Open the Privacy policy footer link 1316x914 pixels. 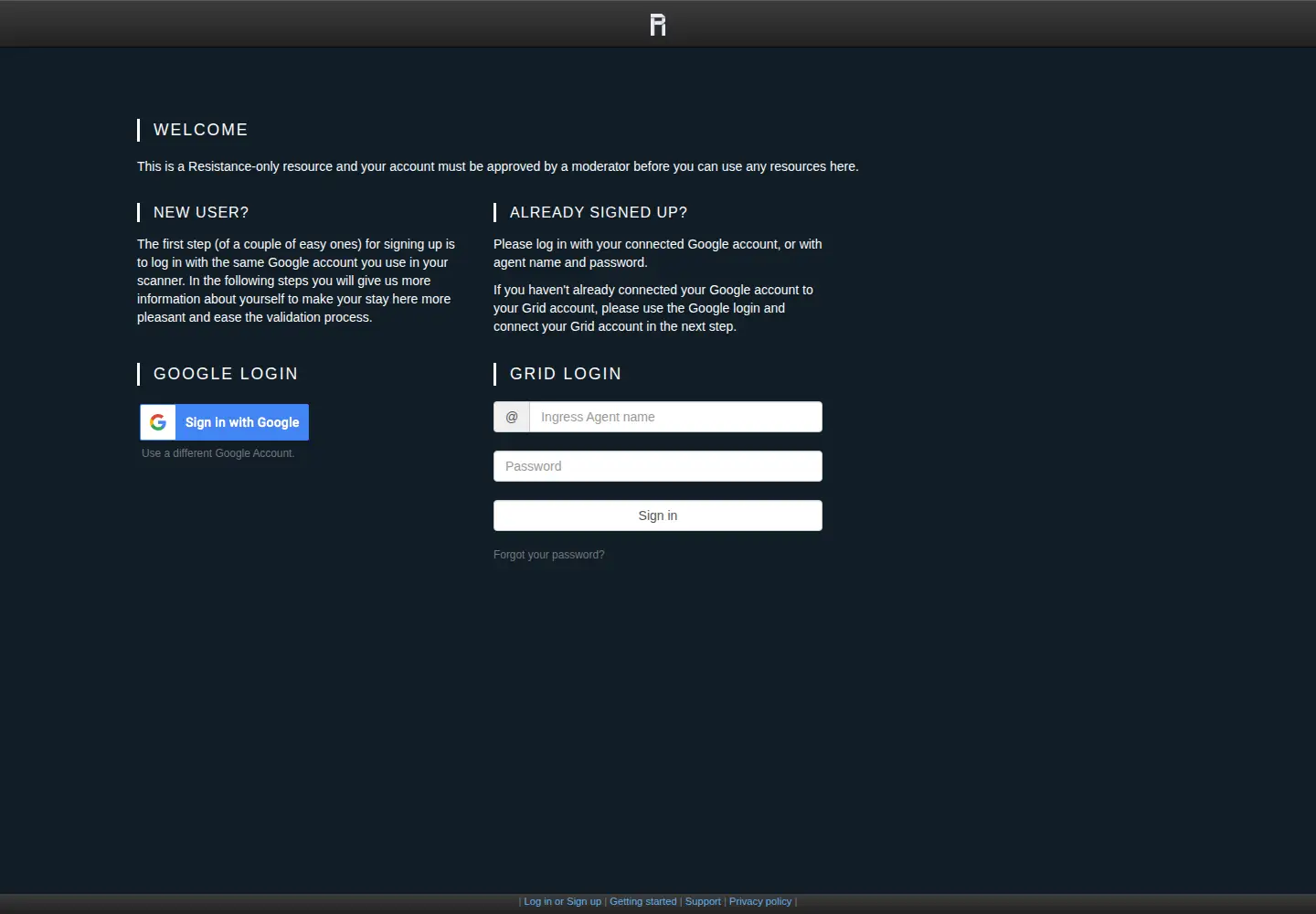[x=760, y=901]
